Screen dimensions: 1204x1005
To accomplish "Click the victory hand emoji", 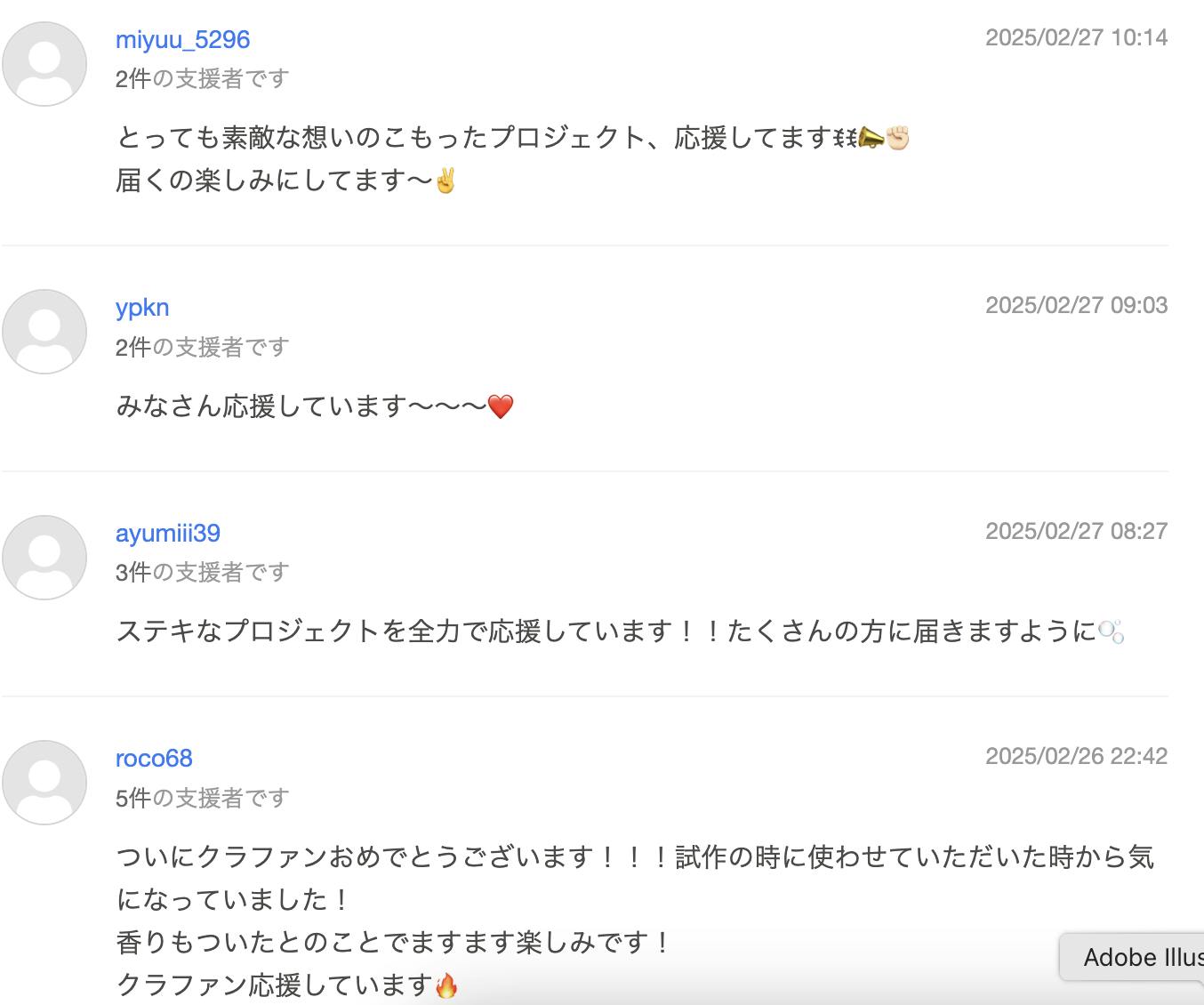I will click(445, 181).
